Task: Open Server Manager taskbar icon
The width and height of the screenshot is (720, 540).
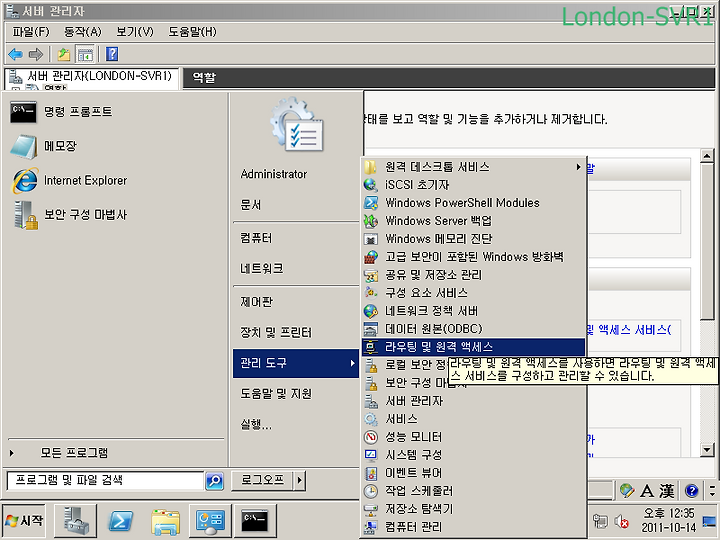Action: tap(76, 521)
